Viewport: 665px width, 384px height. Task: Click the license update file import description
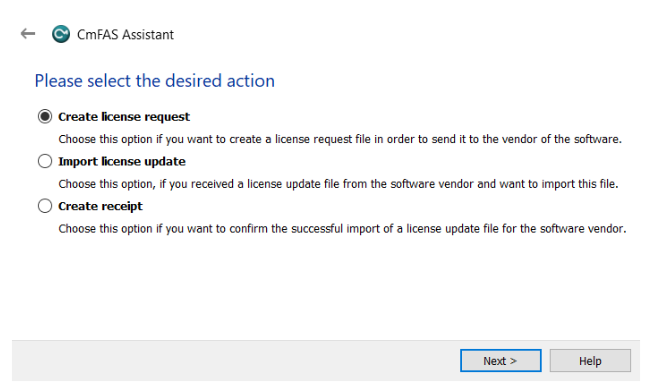coord(338,184)
